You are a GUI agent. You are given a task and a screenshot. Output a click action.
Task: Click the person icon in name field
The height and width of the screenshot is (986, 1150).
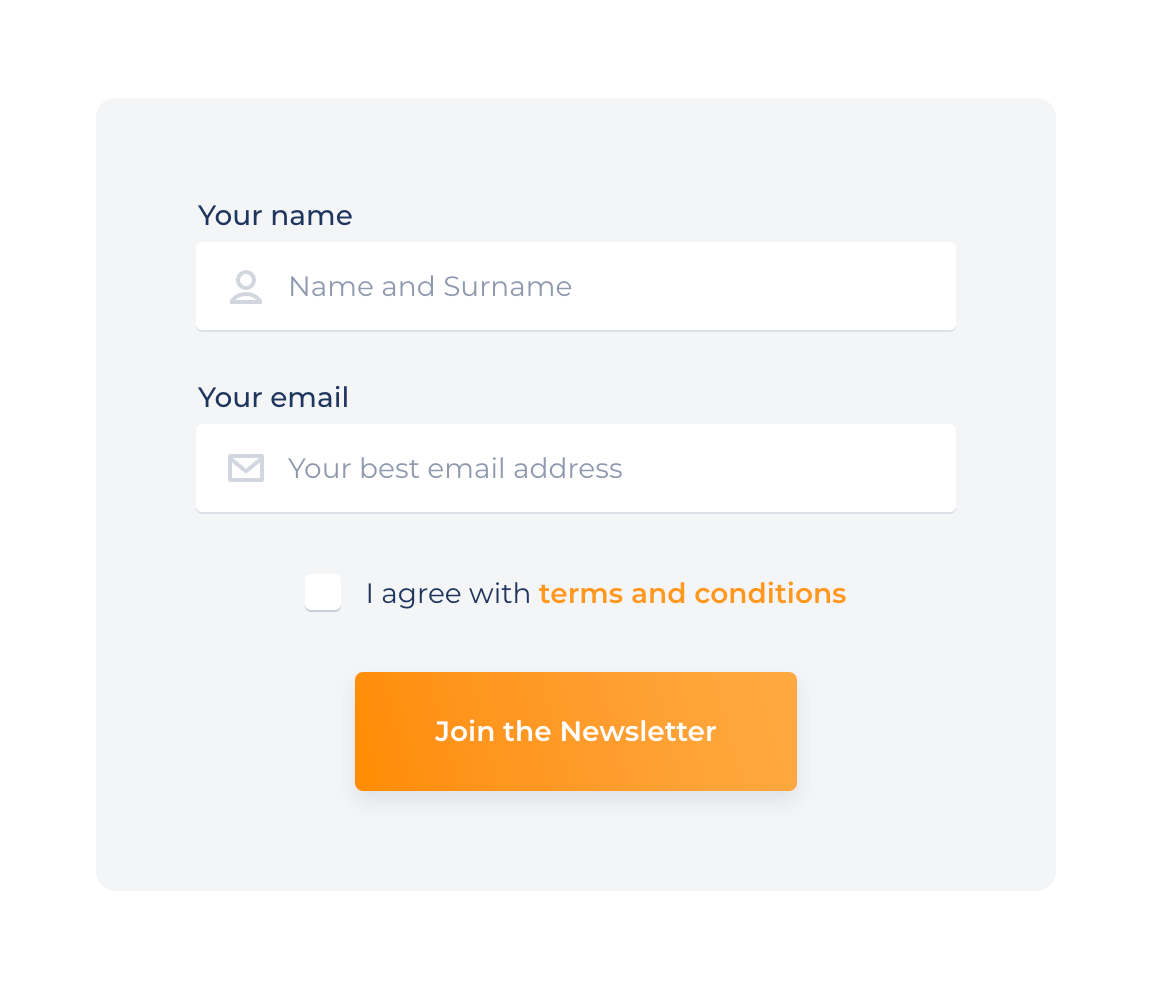click(246, 287)
